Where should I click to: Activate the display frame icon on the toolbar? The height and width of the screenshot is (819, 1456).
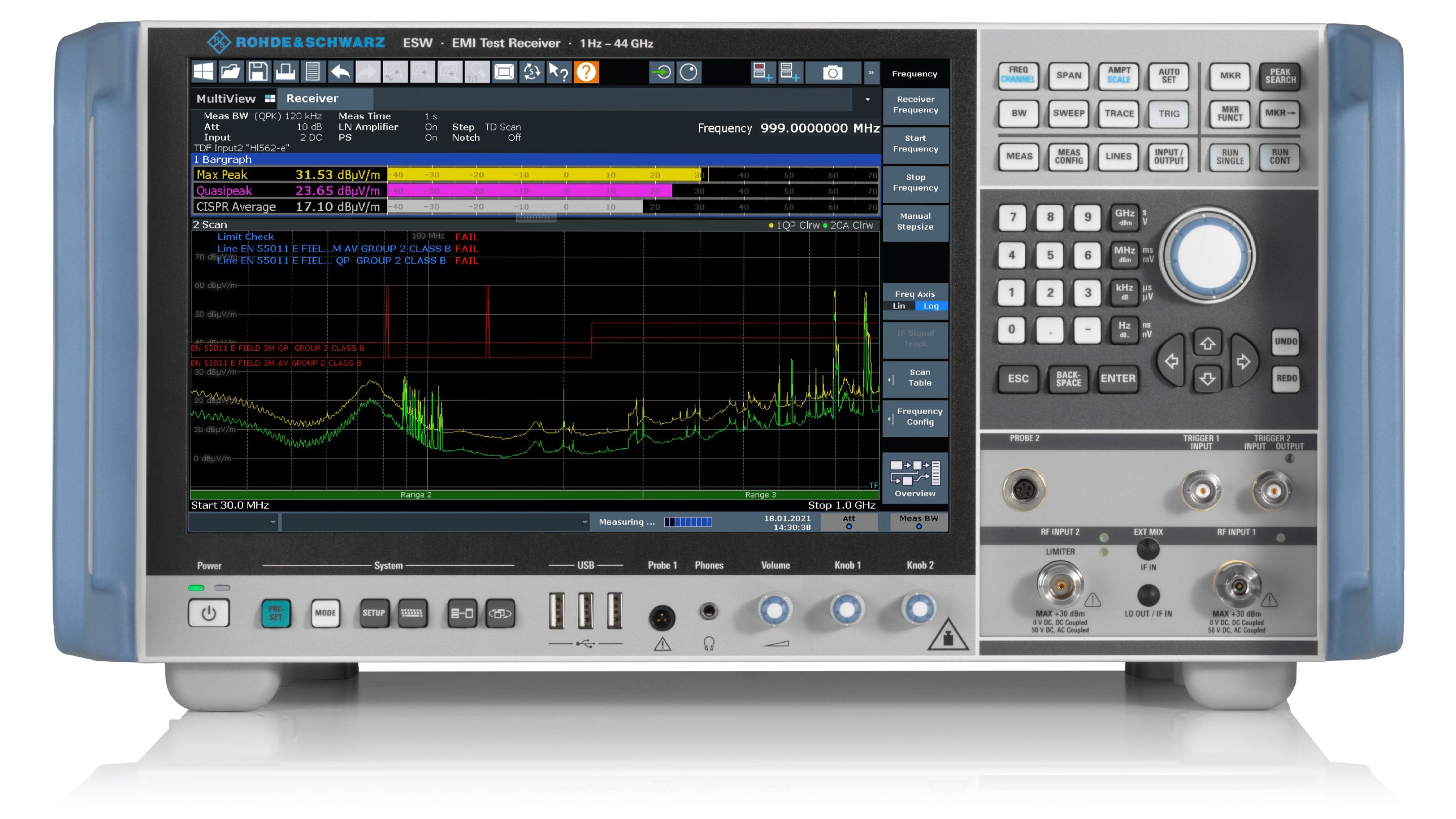tap(504, 73)
